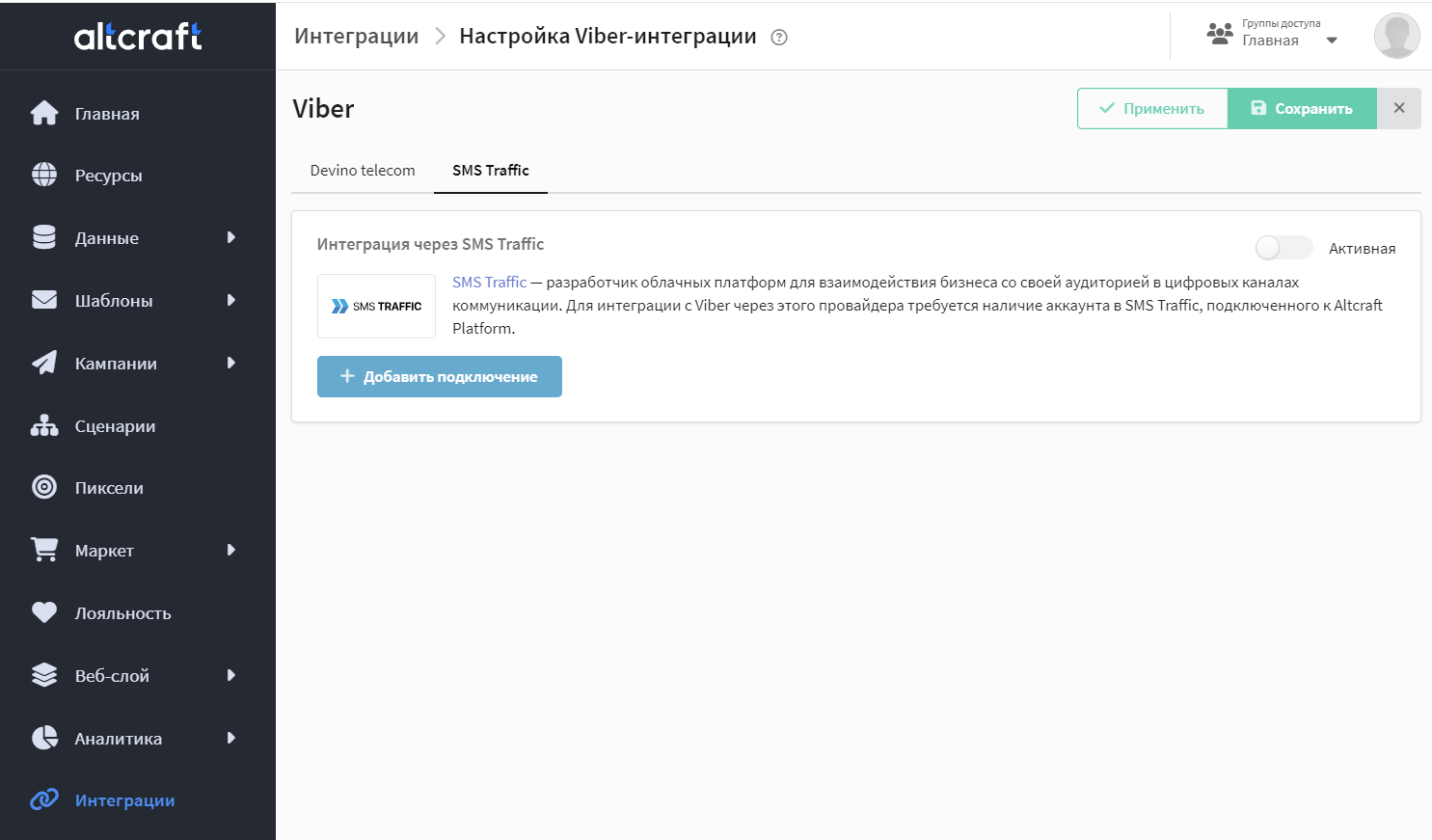Open the Группы доступа dropdown arrow
Screen dimensions: 1432x840
click(1332, 41)
